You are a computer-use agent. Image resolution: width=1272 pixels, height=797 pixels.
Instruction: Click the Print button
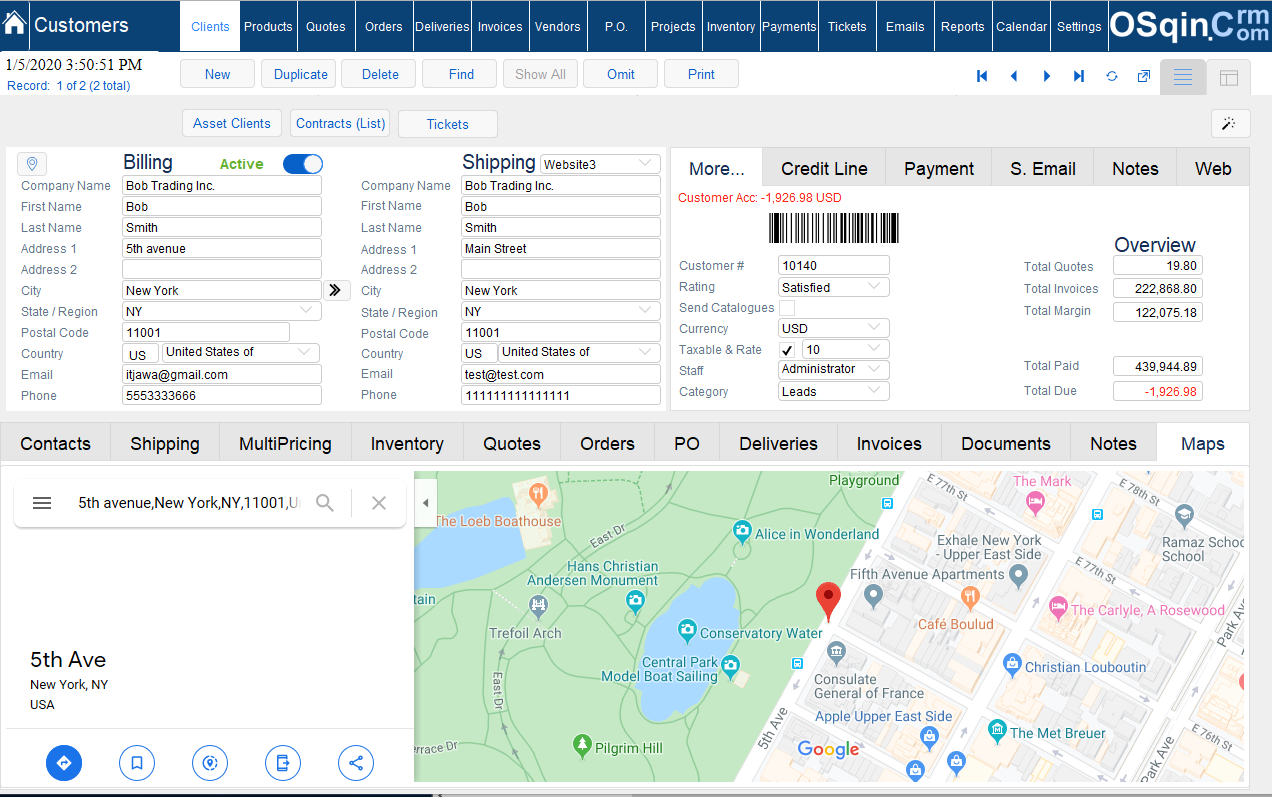pyautogui.click(x=701, y=74)
